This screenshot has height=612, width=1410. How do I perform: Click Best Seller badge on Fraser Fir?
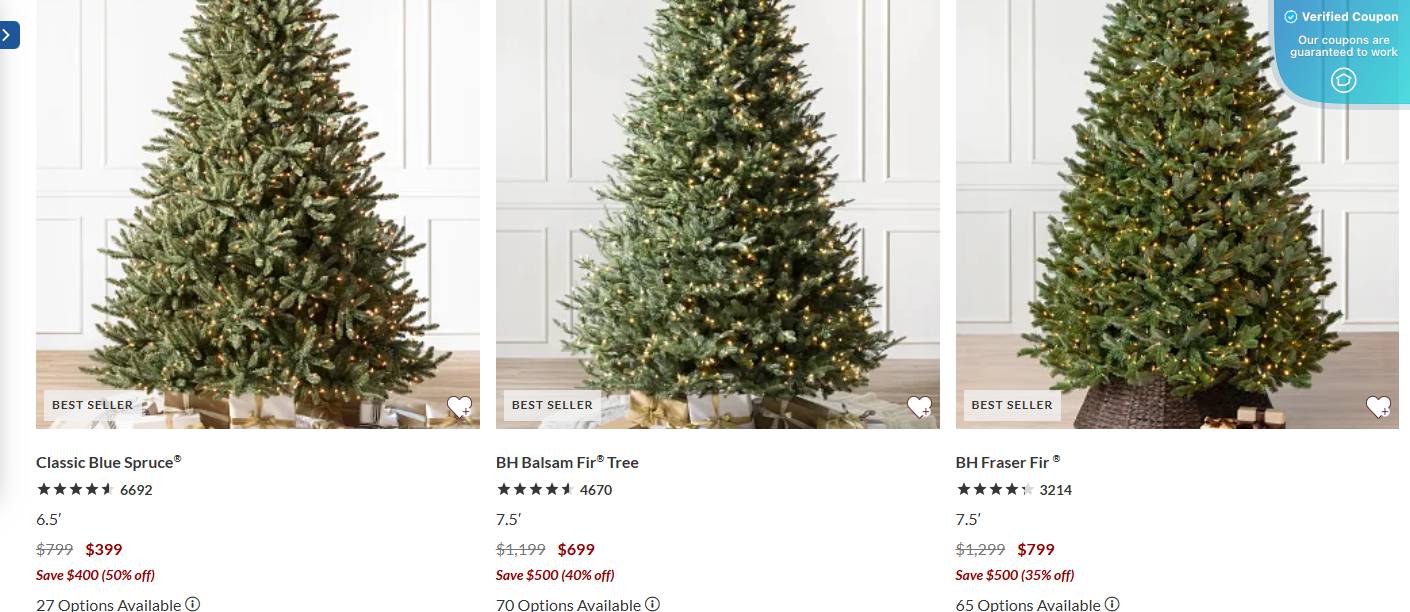pos(1012,405)
